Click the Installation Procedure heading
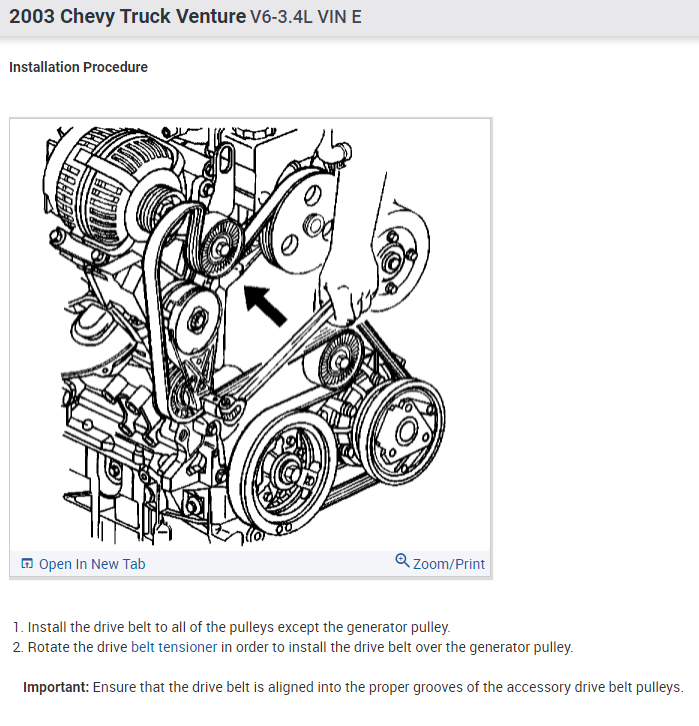Screen dimensions: 699x726 (78, 67)
